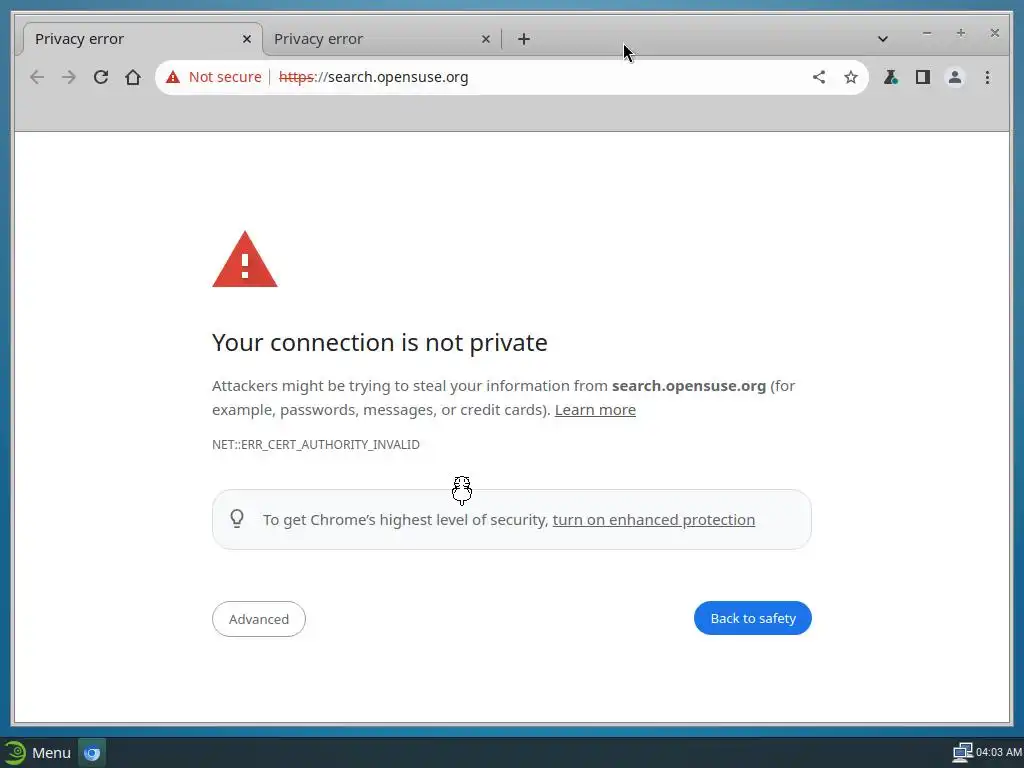Click the address bar URL field
This screenshot has width=1024, height=768.
point(540,77)
